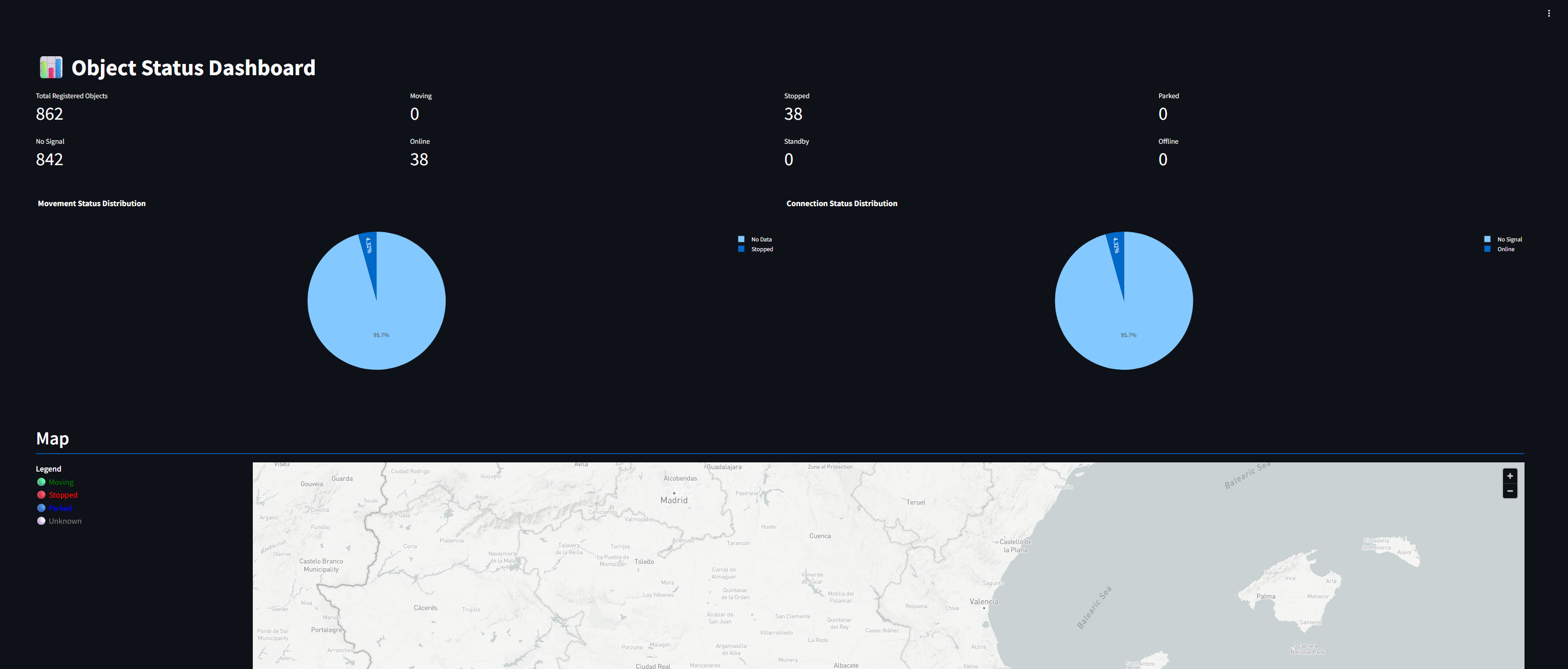This screenshot has width=1568, height=669.
Task: Click the 4.32% slice in Movement pie
Action: point(370,251)
